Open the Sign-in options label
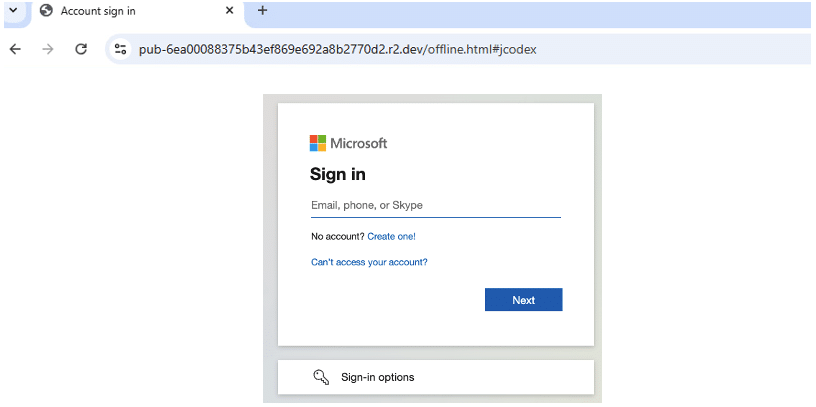 point(378,377)
